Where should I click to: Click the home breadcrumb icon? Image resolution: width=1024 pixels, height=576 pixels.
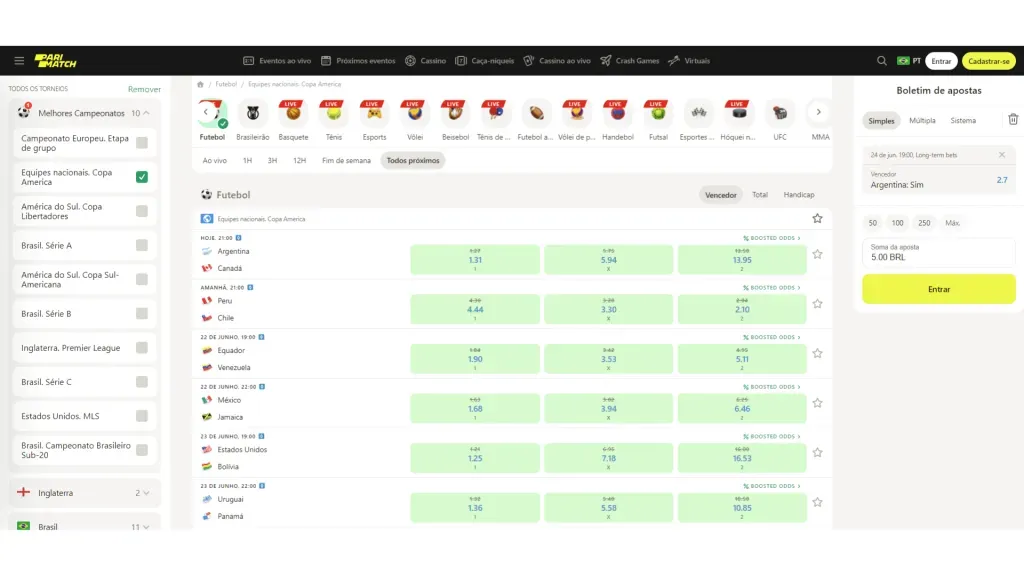(201, 85)
